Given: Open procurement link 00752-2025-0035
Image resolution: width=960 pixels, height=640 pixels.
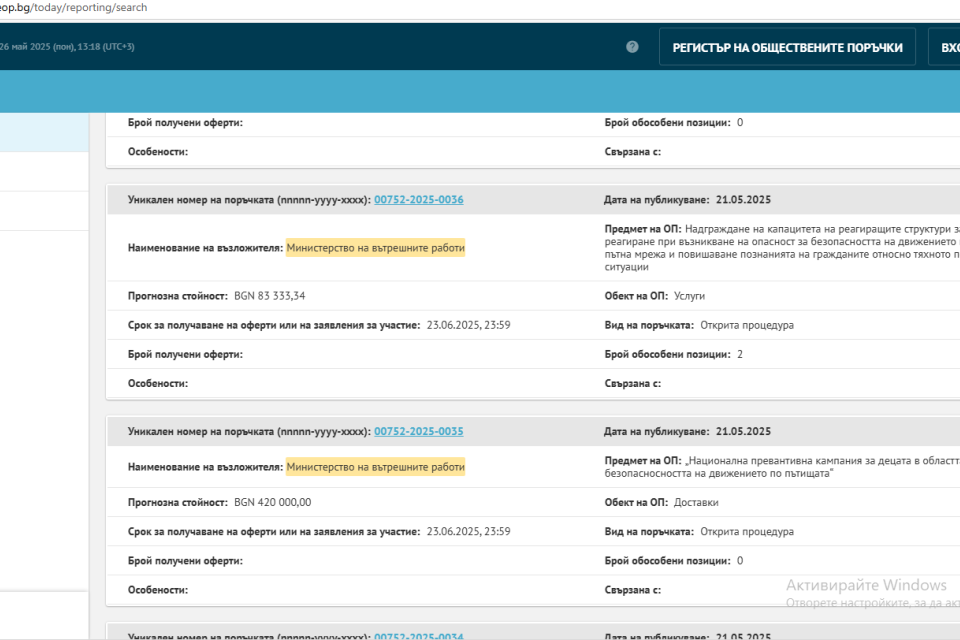Looking at the screenshot, I should tap(419, 431).
